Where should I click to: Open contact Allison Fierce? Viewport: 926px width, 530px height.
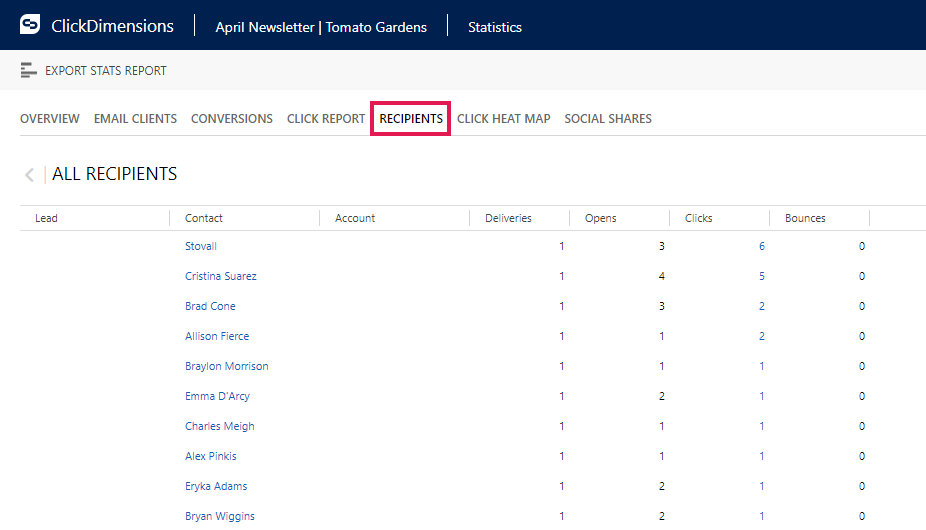coord(217,336)
